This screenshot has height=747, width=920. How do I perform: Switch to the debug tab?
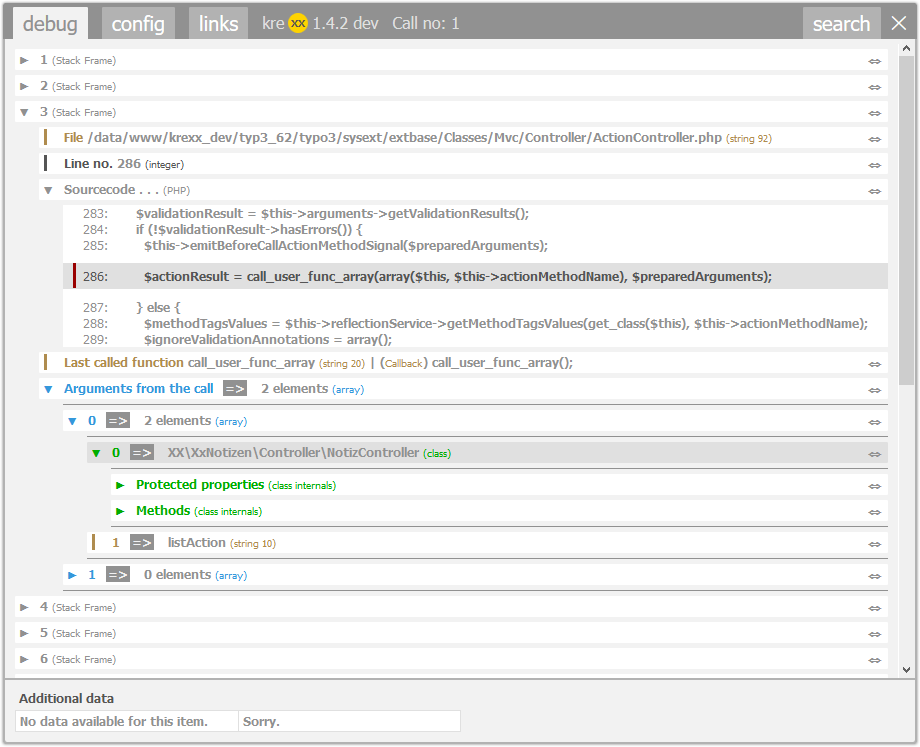50,23
